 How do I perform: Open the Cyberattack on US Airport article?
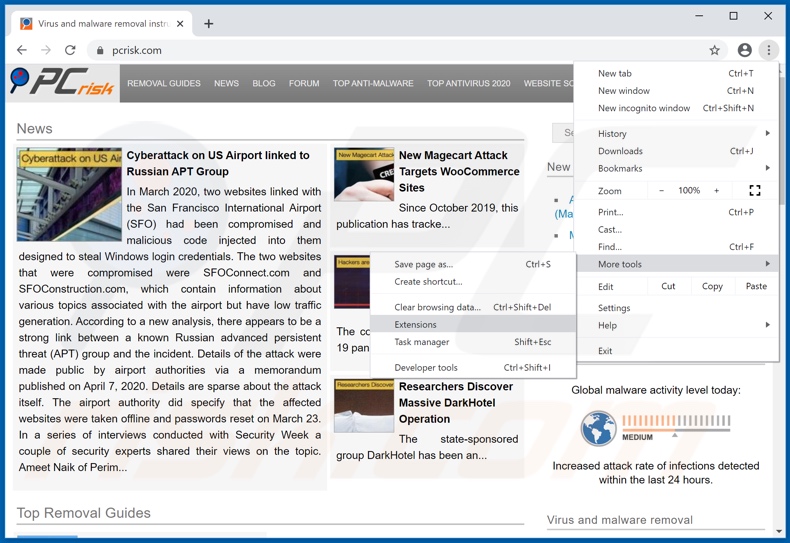[x=217, y=163]
